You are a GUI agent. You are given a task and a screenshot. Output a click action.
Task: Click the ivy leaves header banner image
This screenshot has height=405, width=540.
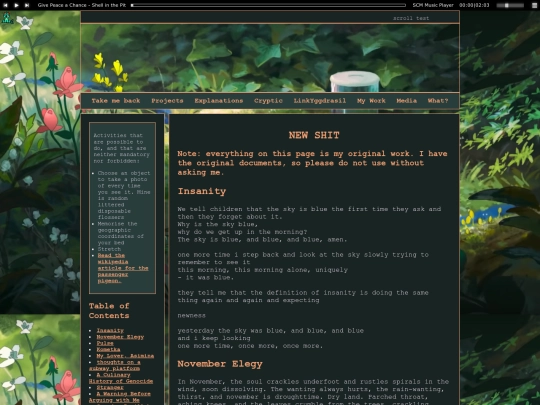pos(270,58)
